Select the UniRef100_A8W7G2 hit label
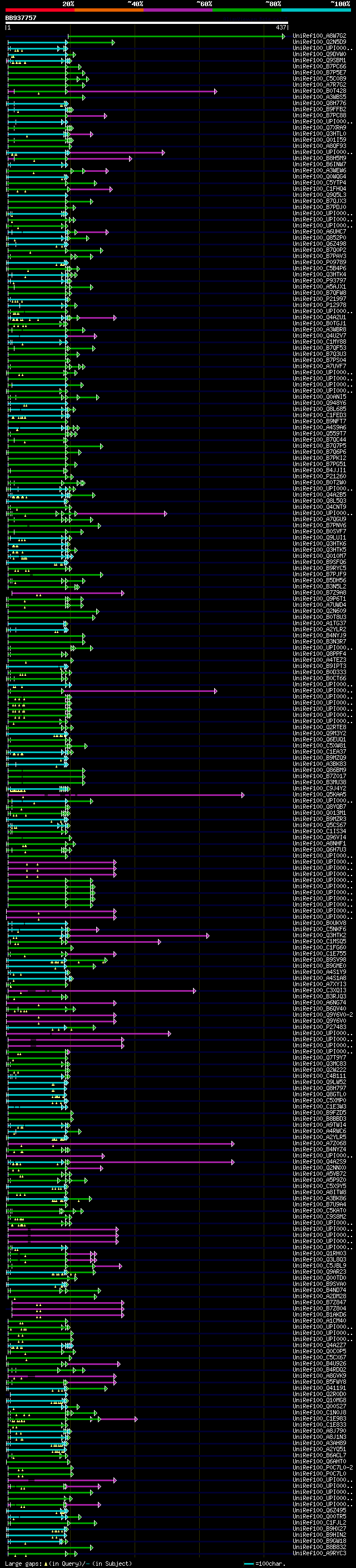Image resolution: width=356 pixels, height=1568 pixels. point(319,36)
